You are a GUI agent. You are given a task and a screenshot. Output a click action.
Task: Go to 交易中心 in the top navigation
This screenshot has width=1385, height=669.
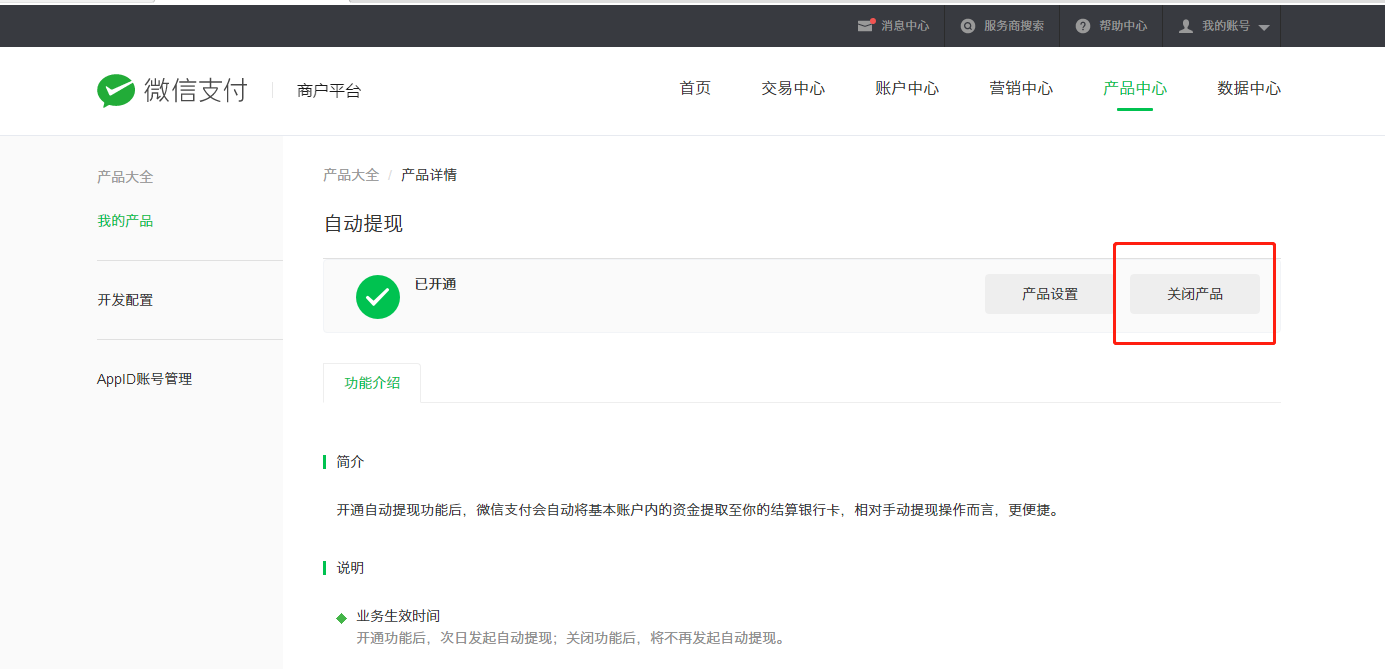(x=793, y=88)
